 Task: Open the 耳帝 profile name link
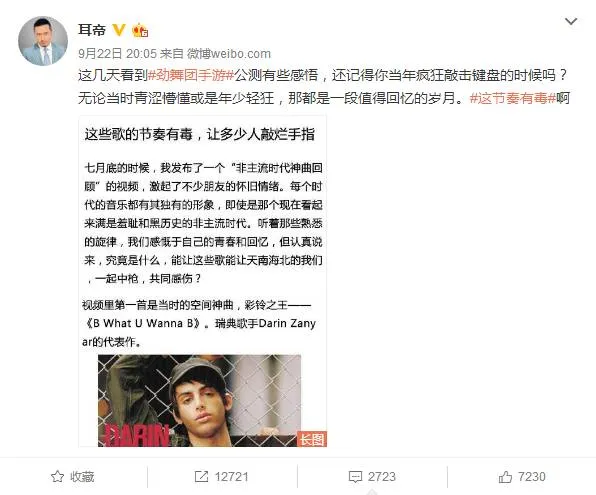pyautogui.click(x=92, y=30)
